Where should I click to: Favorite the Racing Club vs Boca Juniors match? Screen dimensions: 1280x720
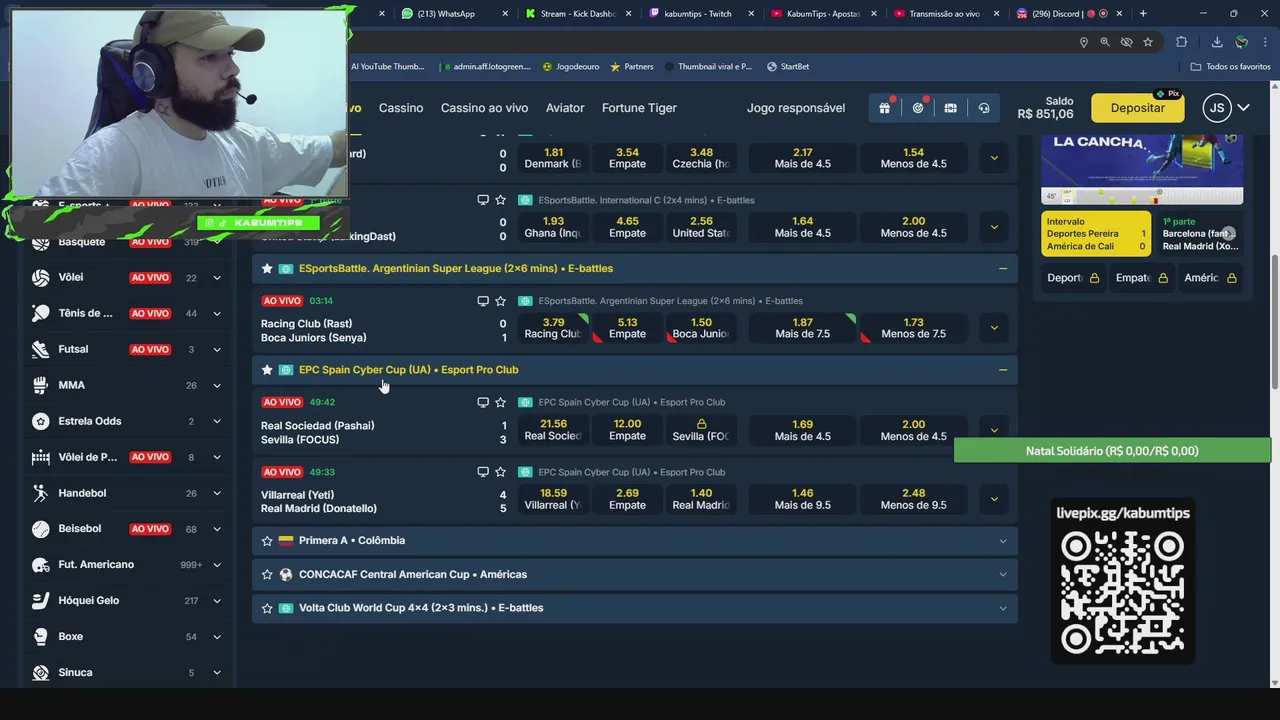click(x=500, y=301)
